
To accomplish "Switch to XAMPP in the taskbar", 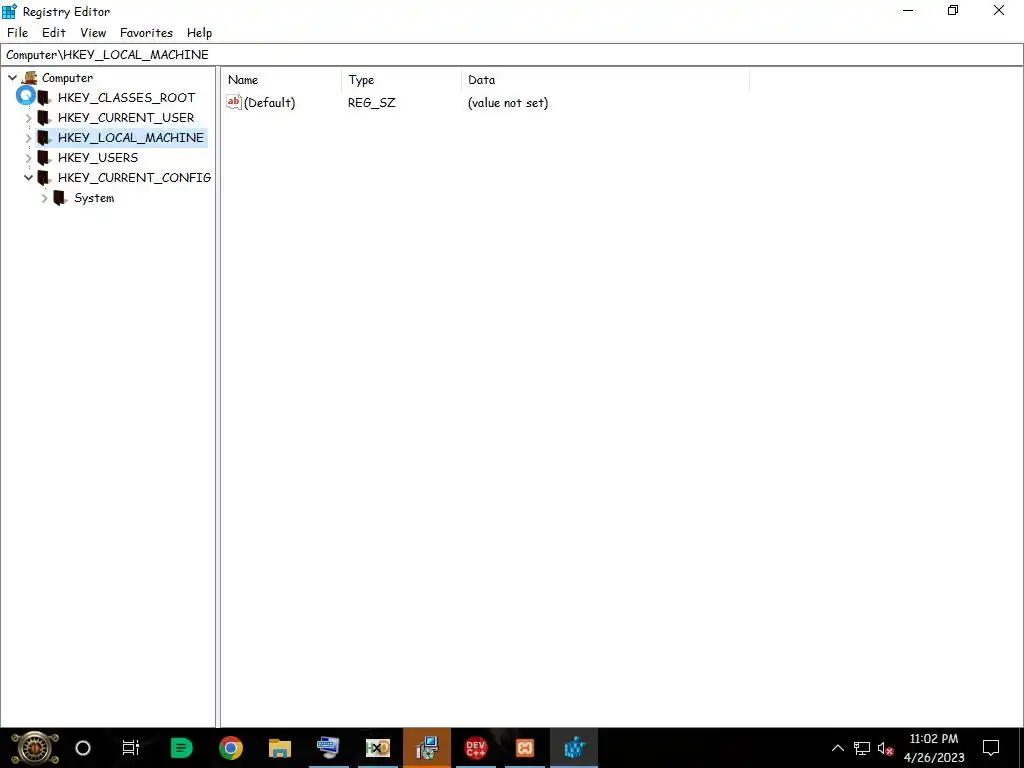I will (x=525, y=748).
